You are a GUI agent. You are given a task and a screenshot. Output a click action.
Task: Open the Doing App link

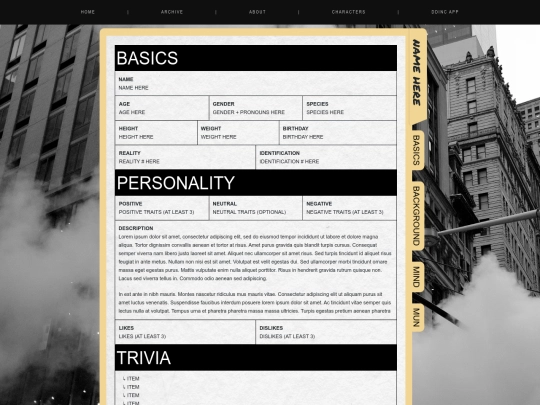(445, 12)
